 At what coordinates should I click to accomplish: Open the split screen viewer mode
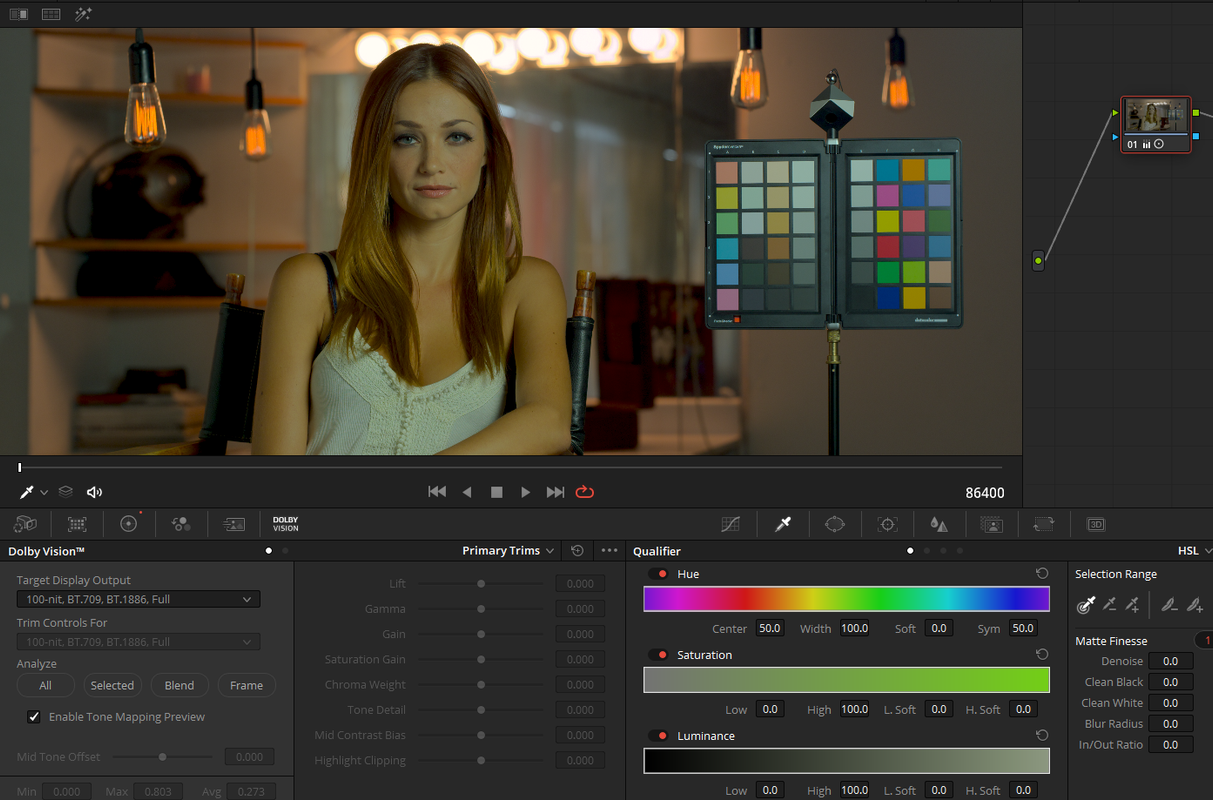(51, 14)
